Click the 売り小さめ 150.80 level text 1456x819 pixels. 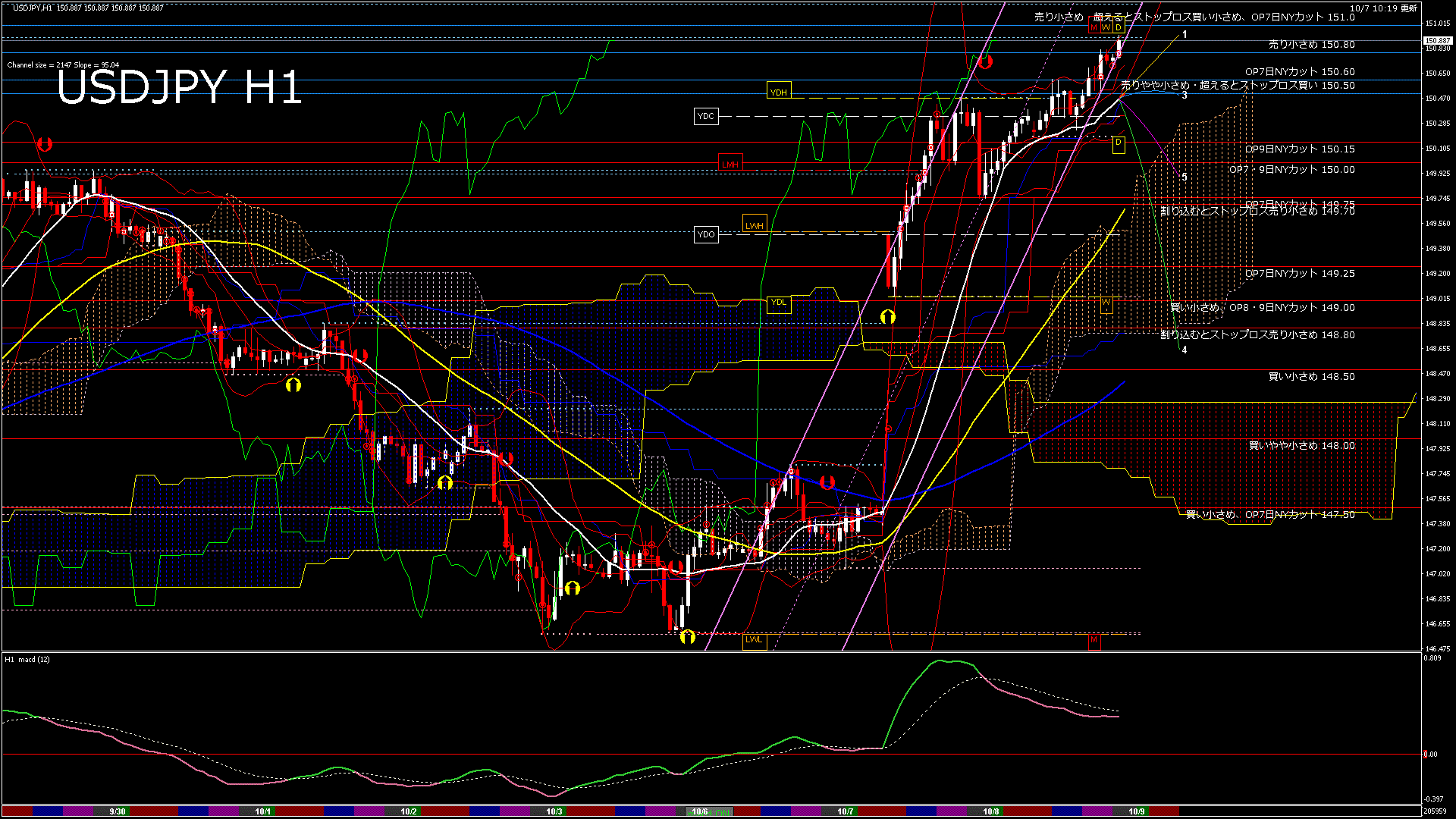point(1311,45)
